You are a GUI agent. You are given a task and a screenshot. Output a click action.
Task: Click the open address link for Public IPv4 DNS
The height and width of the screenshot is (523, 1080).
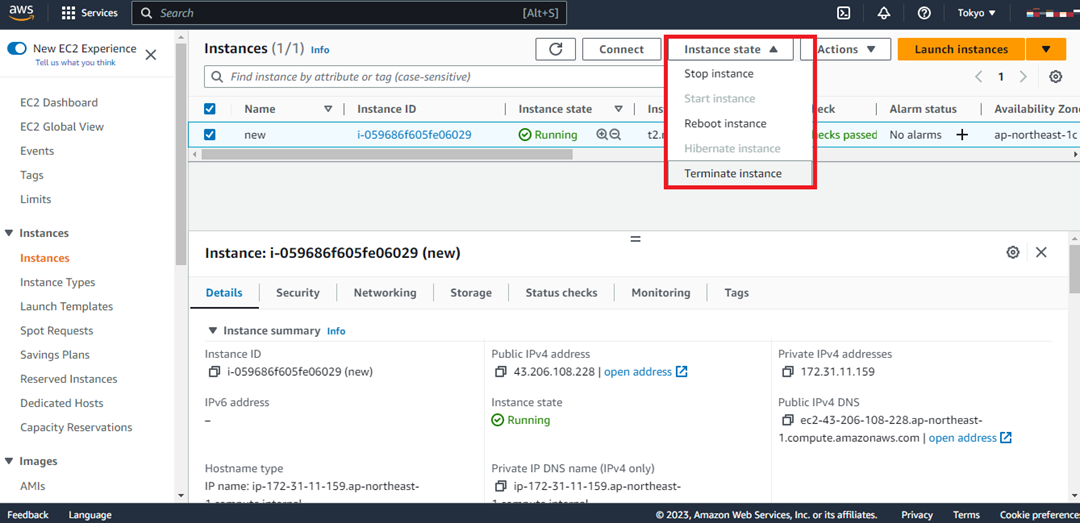tap(962, 438)
